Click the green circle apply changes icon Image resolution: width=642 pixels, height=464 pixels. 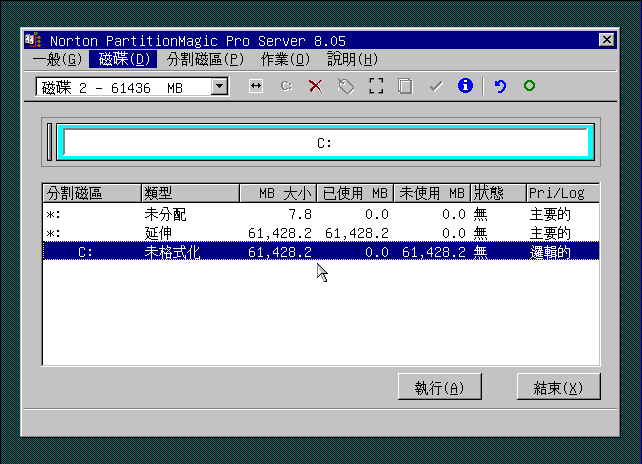529,87
